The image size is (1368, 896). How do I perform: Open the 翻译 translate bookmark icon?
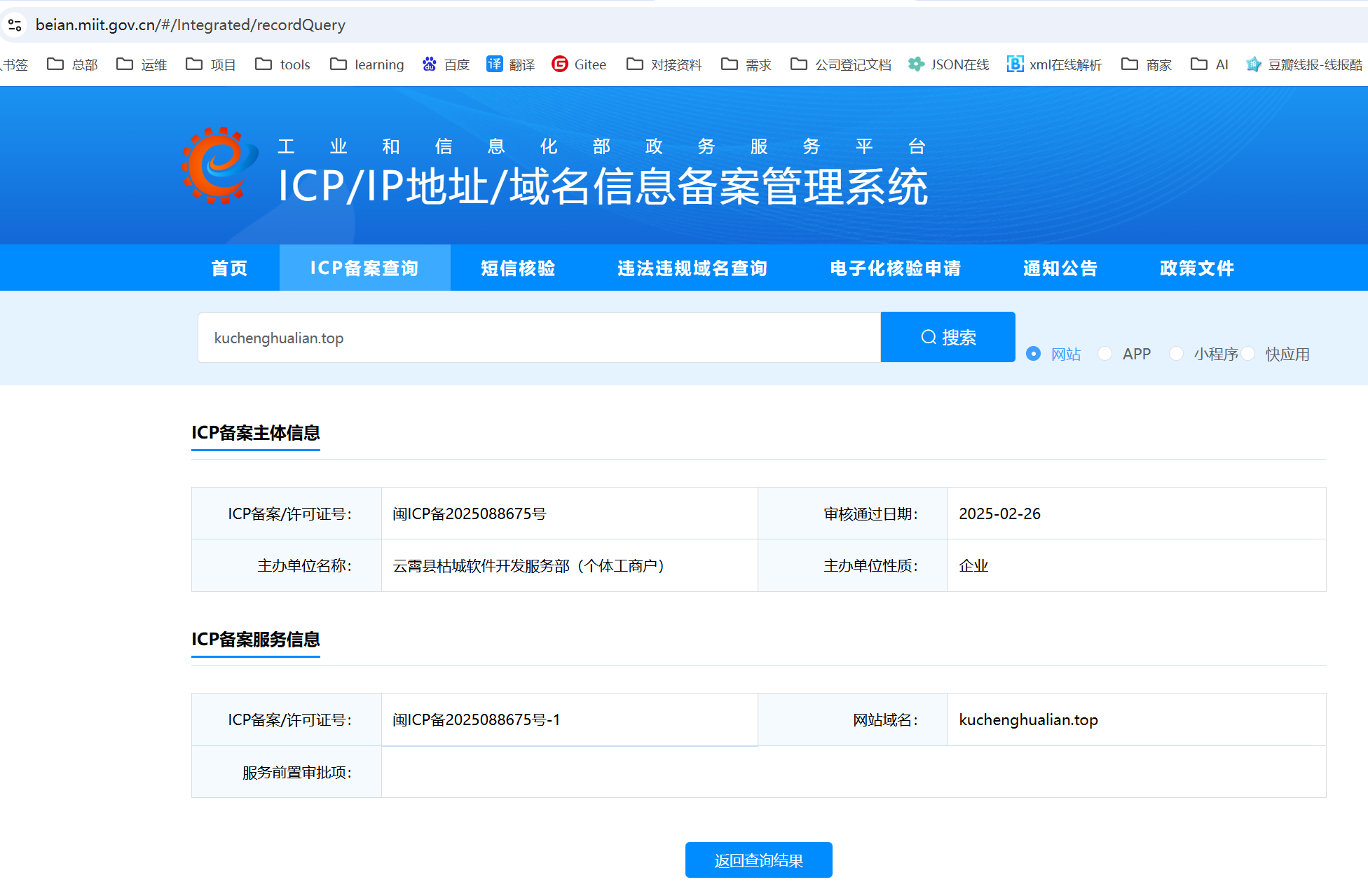point(495,64)
